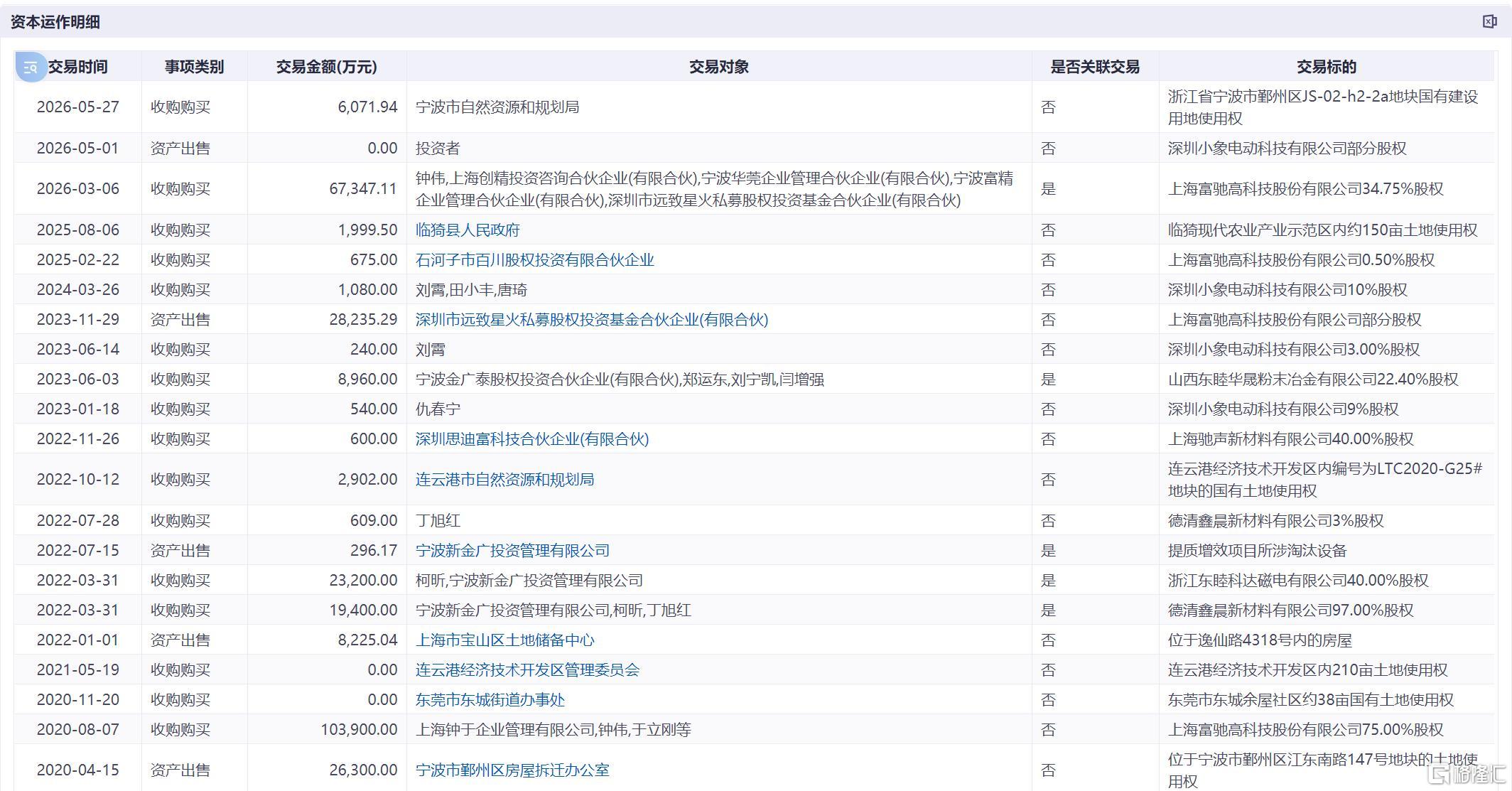Click the 事项类别 column header
1512x791 pixels.
194,67
